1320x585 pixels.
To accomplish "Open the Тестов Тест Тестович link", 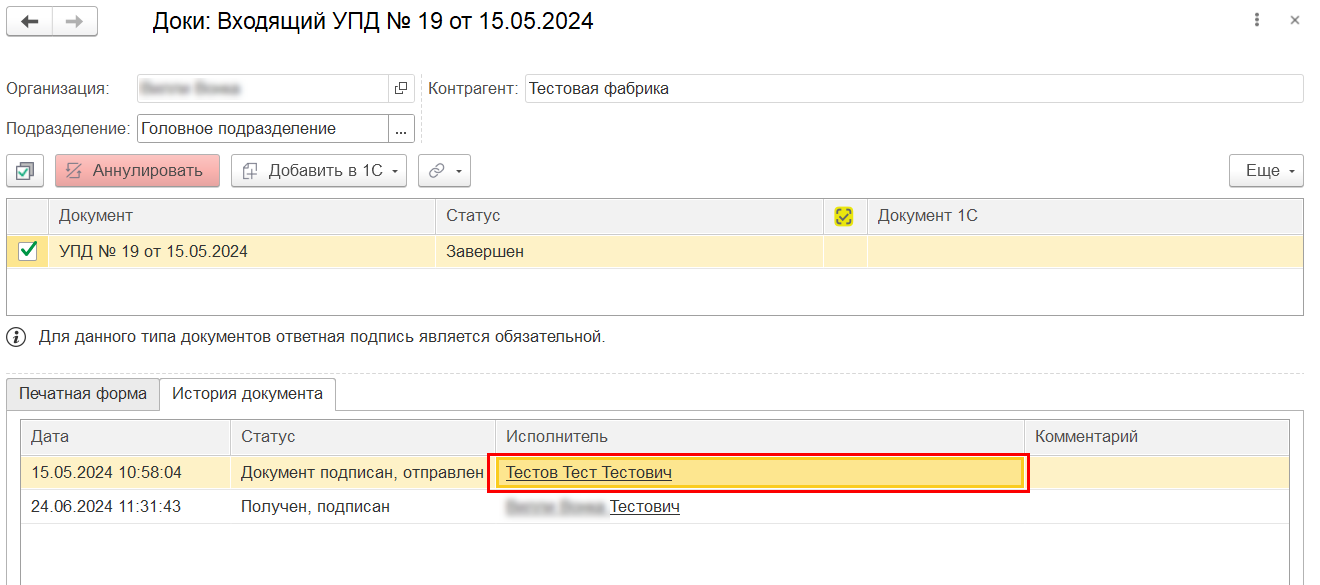I will 588,473.
